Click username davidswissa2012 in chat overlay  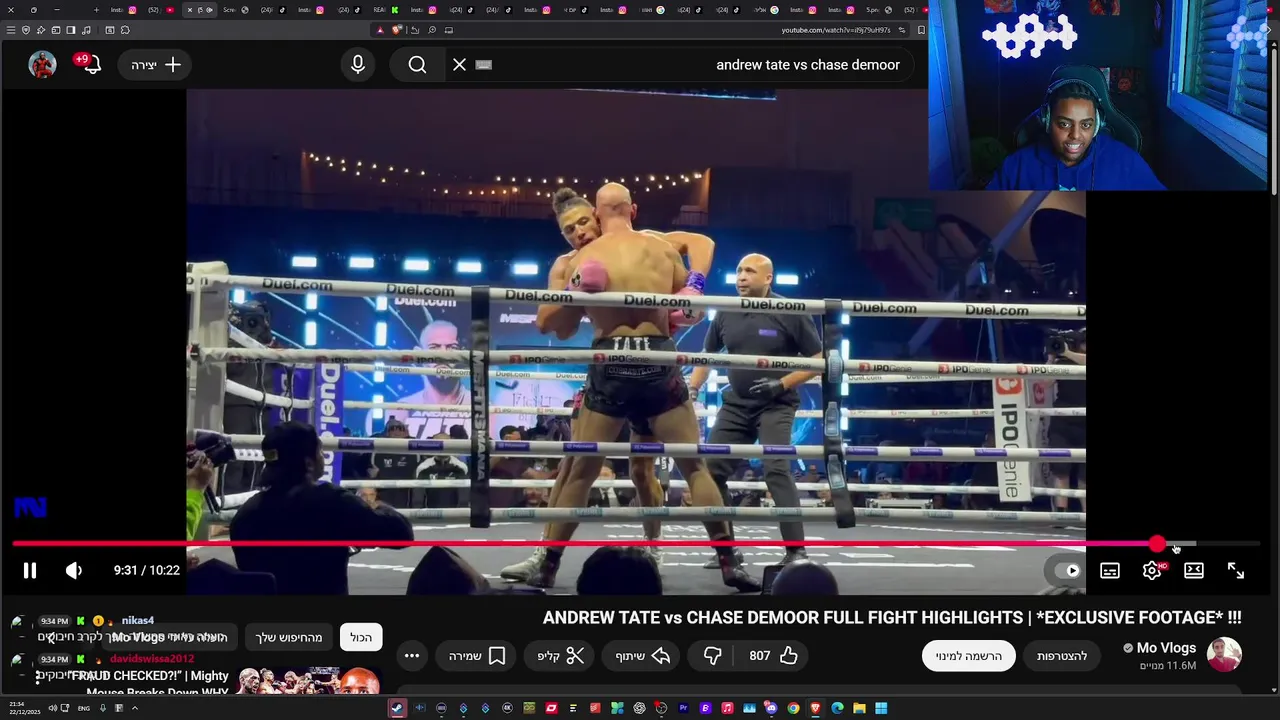pyautogui.click(x=152, y=659)
